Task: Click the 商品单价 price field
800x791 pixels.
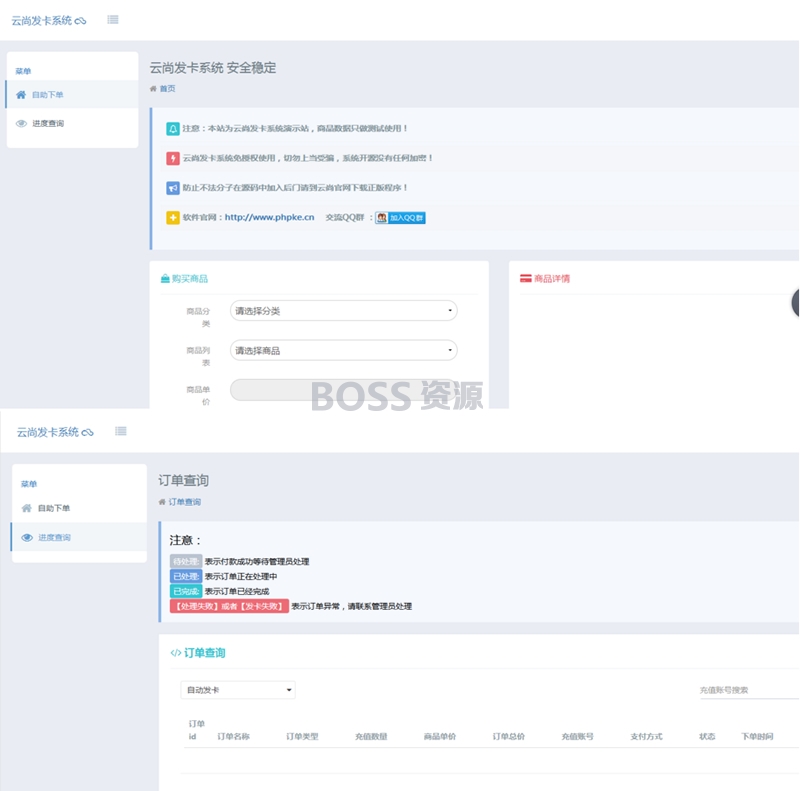Action: click(x=343, y=390)
